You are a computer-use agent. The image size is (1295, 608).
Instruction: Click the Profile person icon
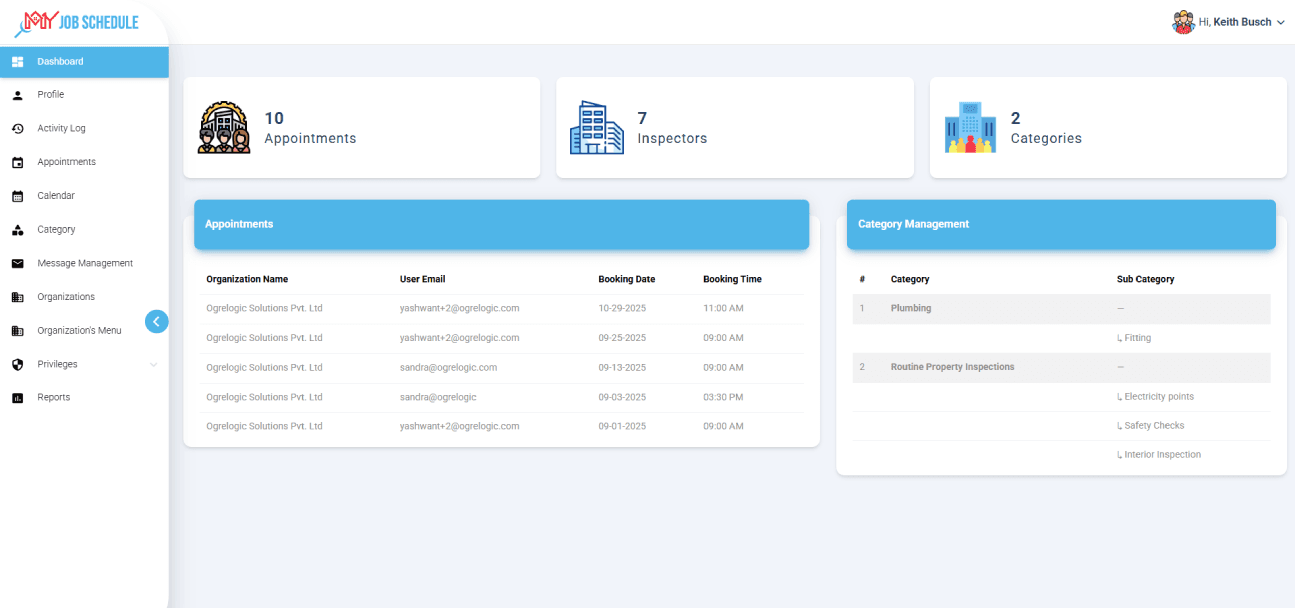17,95
